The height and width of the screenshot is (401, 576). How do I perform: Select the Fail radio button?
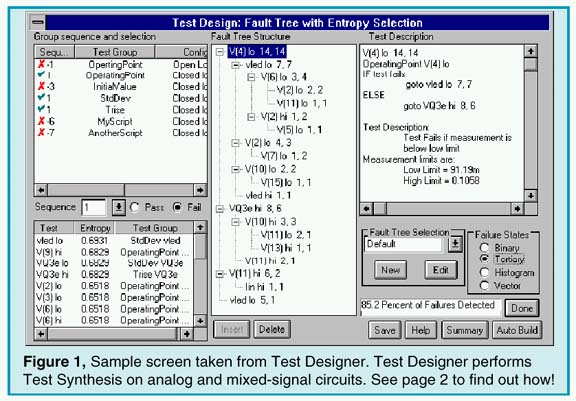click(177, 207)
